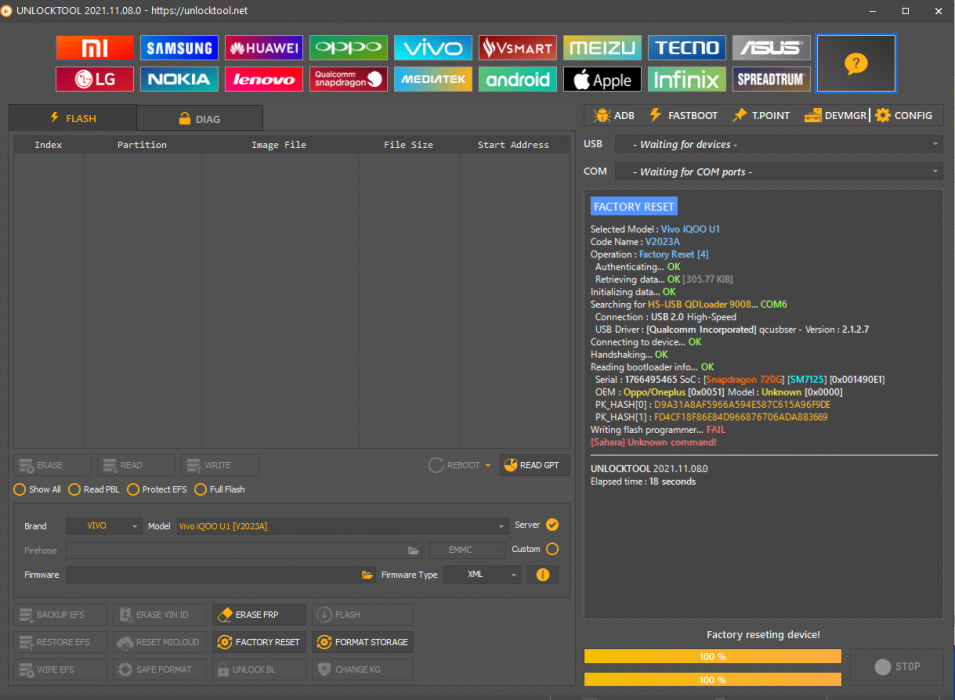Click the Image File column header
The image size is (955, 700).
tap(279, 145)
